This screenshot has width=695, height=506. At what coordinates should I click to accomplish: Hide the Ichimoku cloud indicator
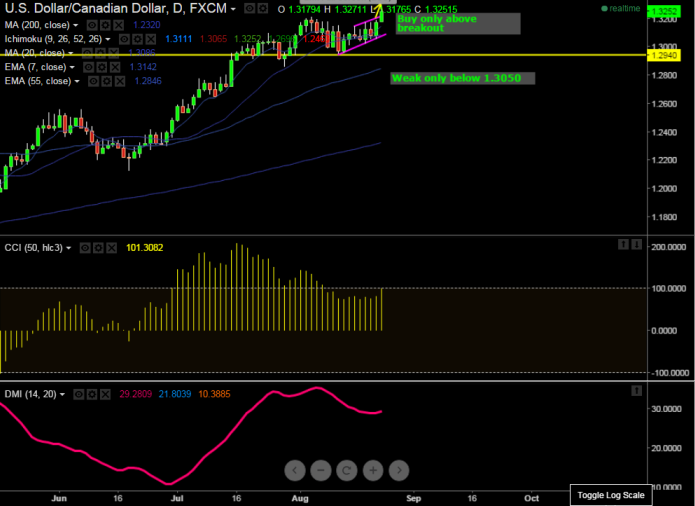tap(125, 39)
